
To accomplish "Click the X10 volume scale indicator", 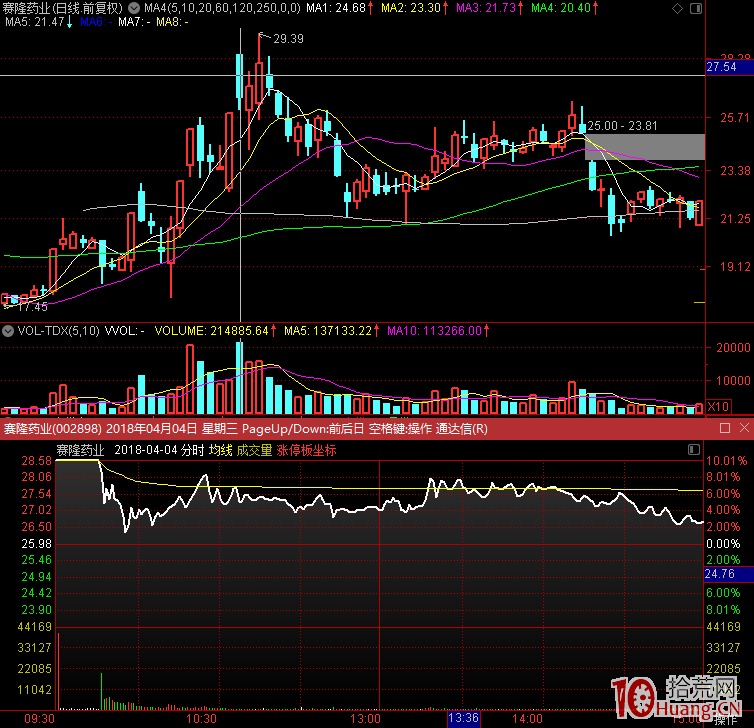I will pos(718,407).
